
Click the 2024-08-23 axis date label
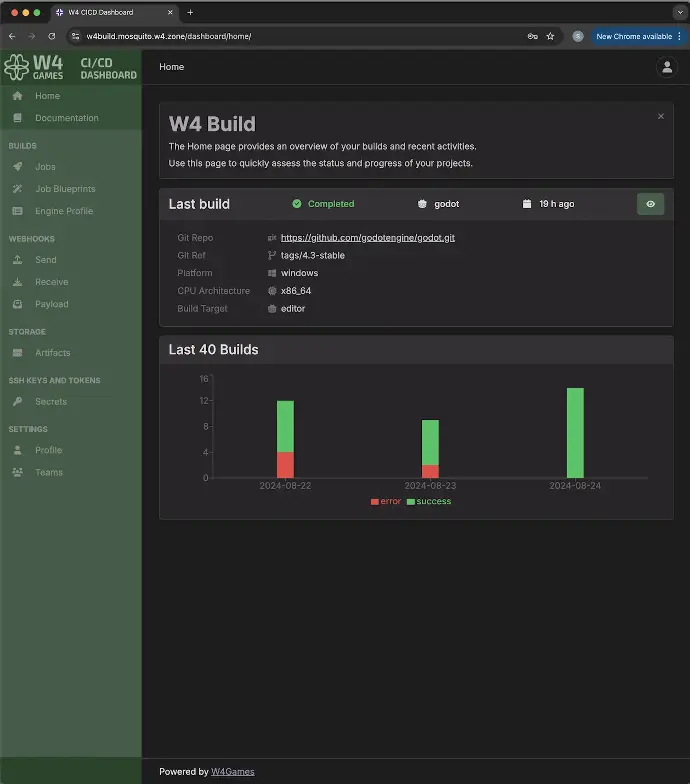click(430, 486)
